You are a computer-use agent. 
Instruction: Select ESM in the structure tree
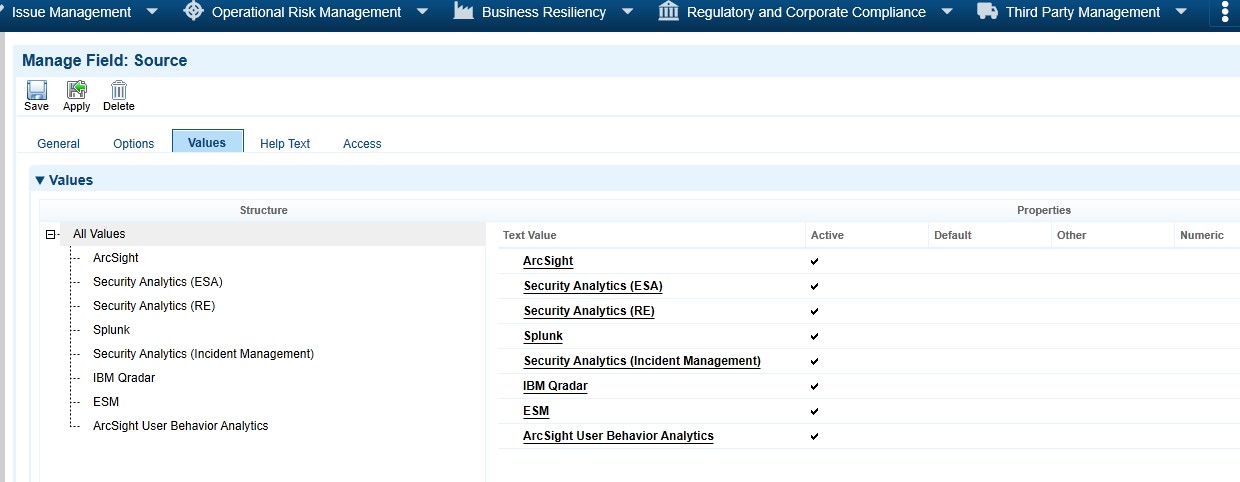[x=106, y=402]
